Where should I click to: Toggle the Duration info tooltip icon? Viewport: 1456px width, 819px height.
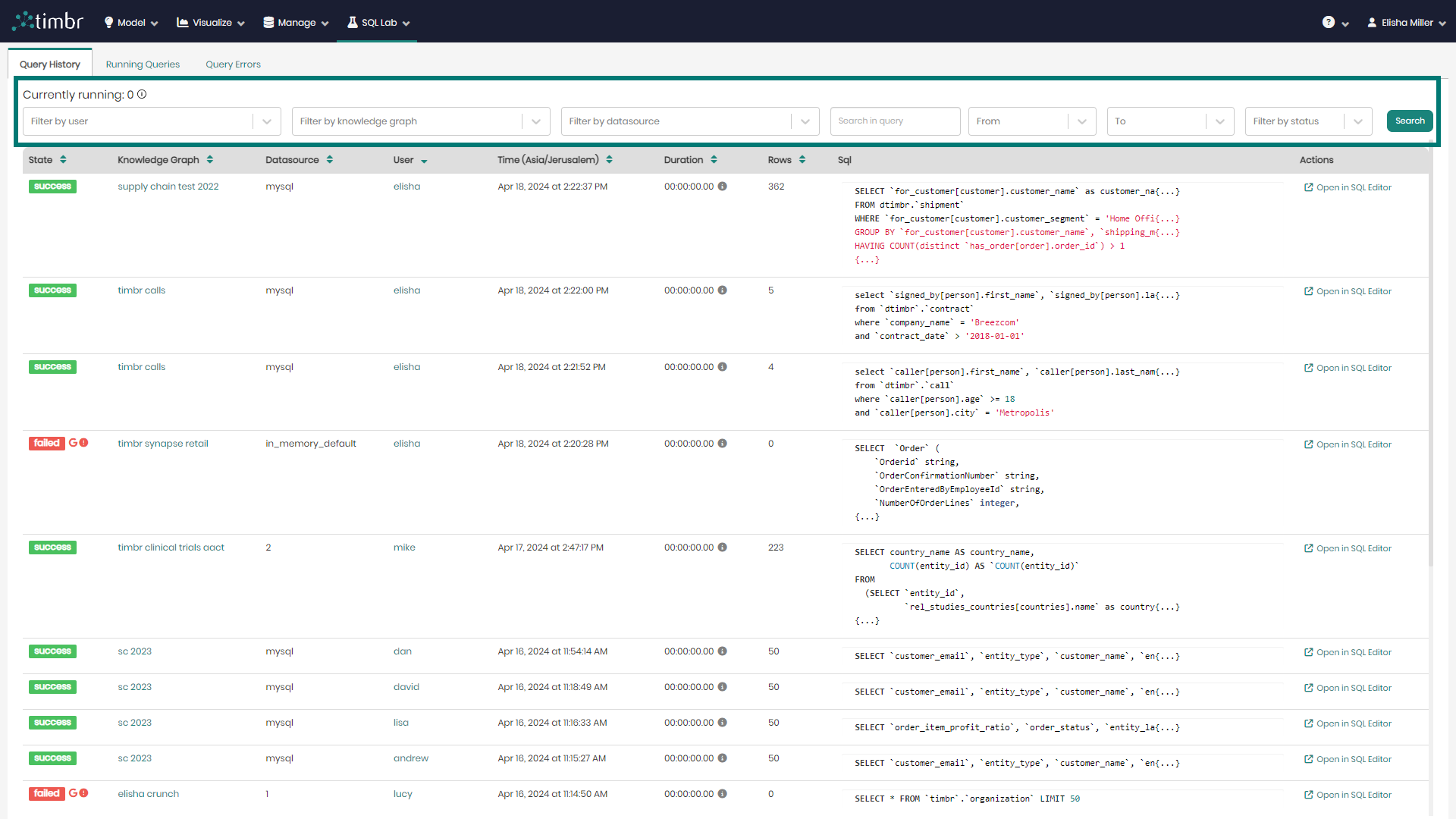[x=723, y=187]
